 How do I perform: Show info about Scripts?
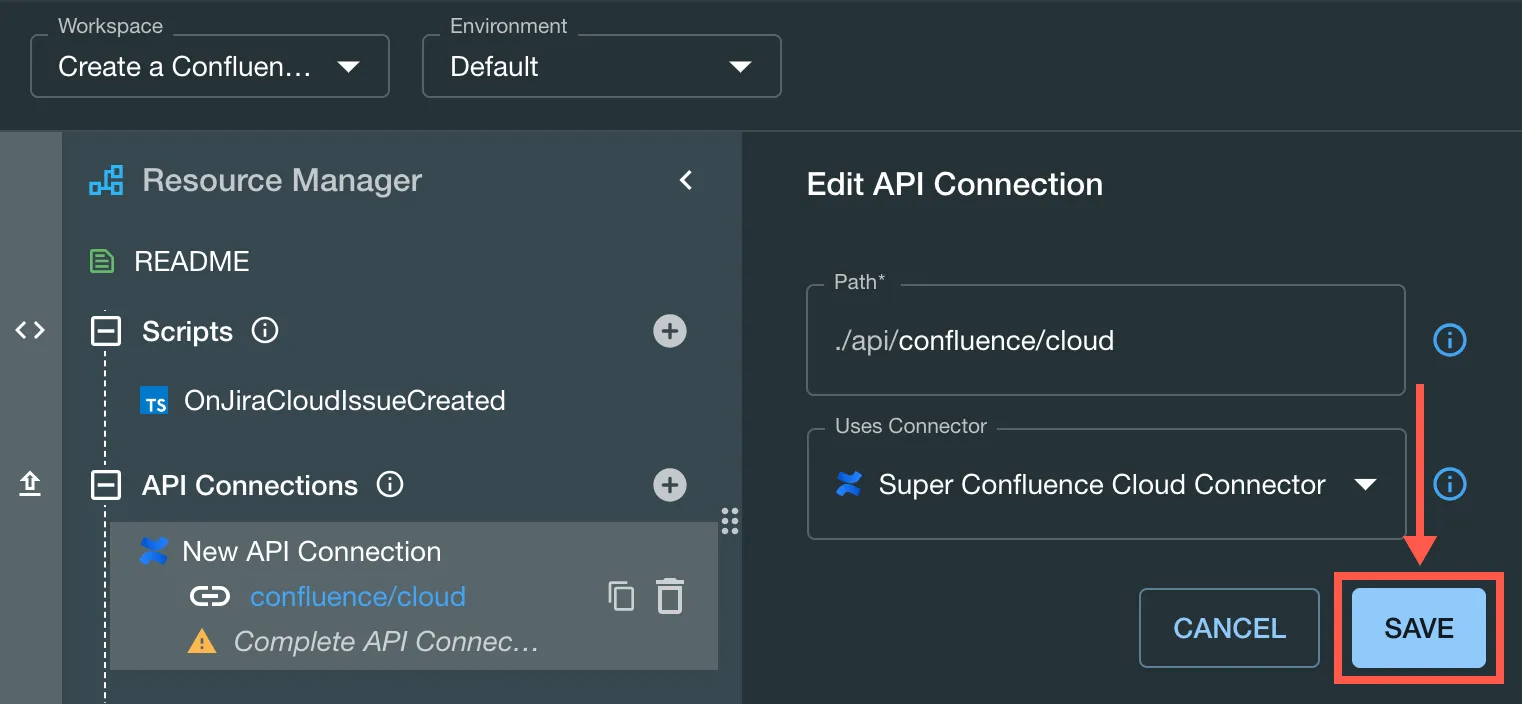click(265, 330)
